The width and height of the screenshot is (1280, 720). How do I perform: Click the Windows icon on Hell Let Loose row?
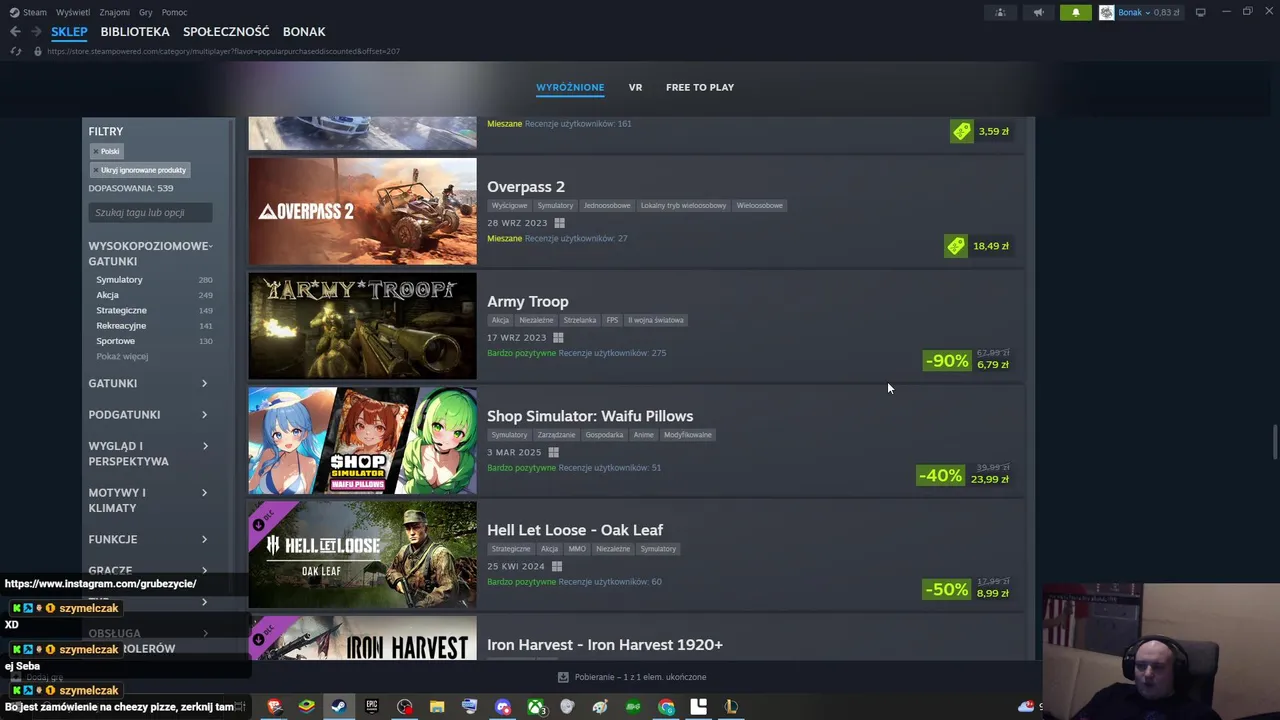(x=557, y=566)
